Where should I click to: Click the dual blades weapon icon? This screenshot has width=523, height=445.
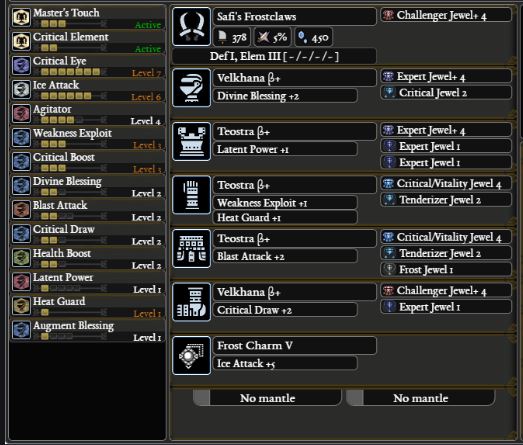[x=191, y=26]
